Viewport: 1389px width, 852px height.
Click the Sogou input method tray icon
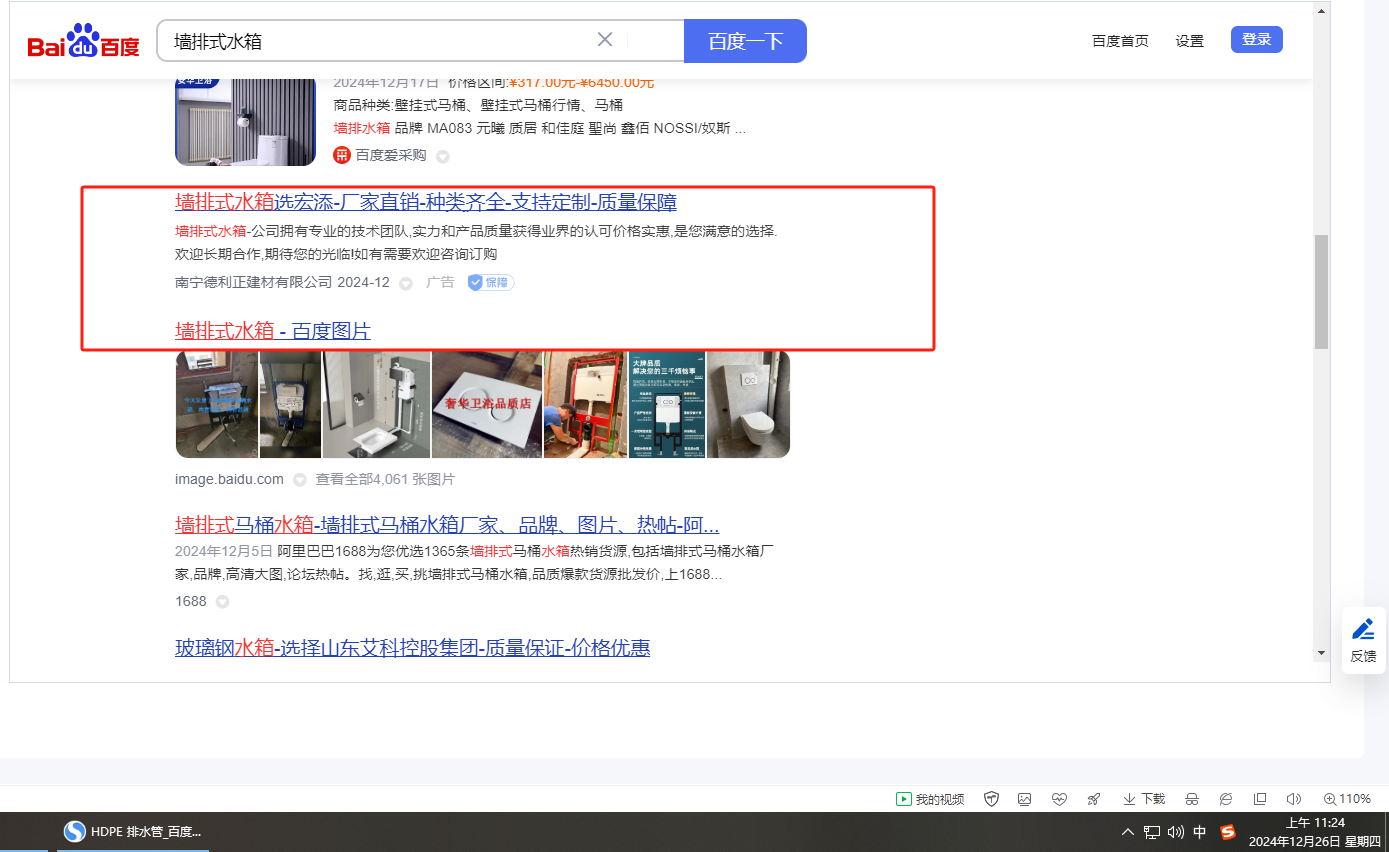pyautogui.click(x=1228, y=832)
